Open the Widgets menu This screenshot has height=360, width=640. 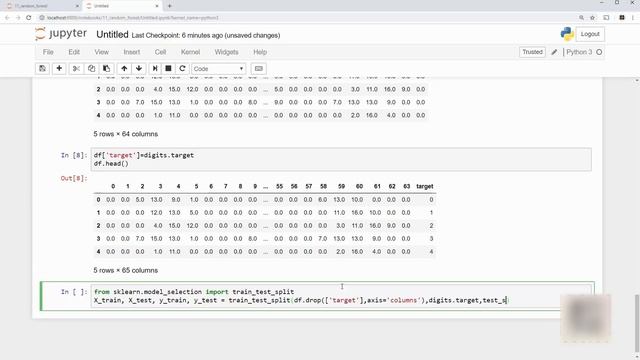click(226, 52)
